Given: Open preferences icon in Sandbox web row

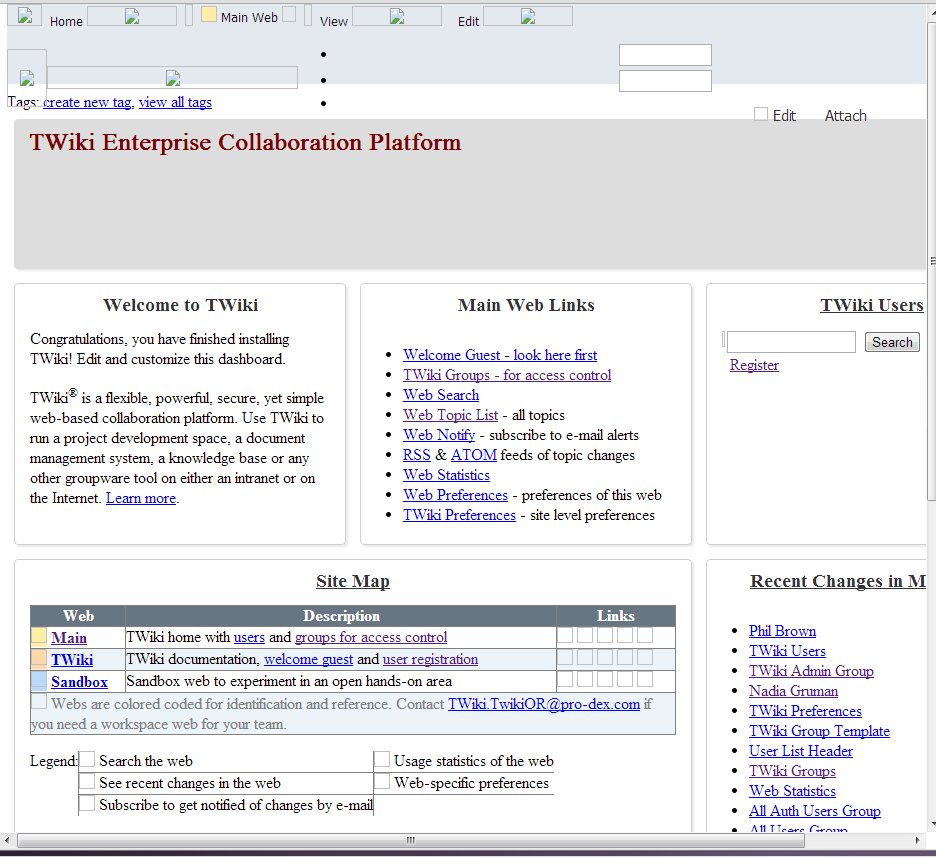Looking at the screenshot, I should 645,680.
